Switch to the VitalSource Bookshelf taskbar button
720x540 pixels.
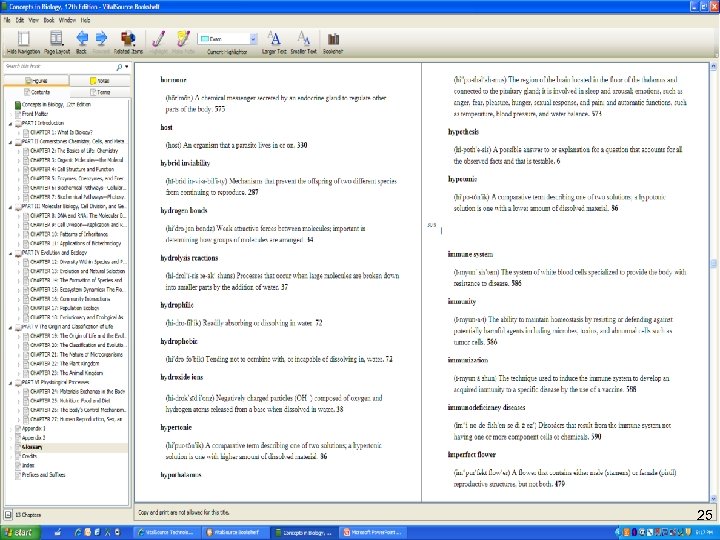click(x=235, y=533)
